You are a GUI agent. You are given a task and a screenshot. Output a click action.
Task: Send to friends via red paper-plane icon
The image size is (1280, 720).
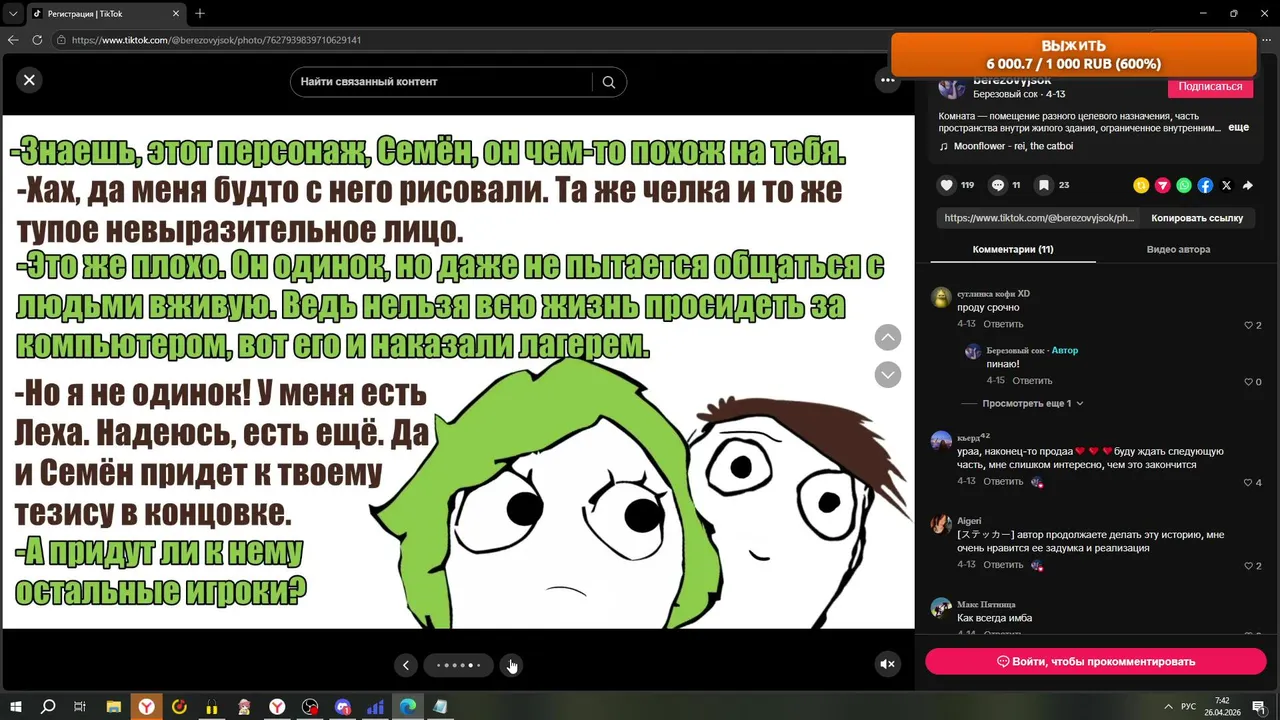point(1162,185)
